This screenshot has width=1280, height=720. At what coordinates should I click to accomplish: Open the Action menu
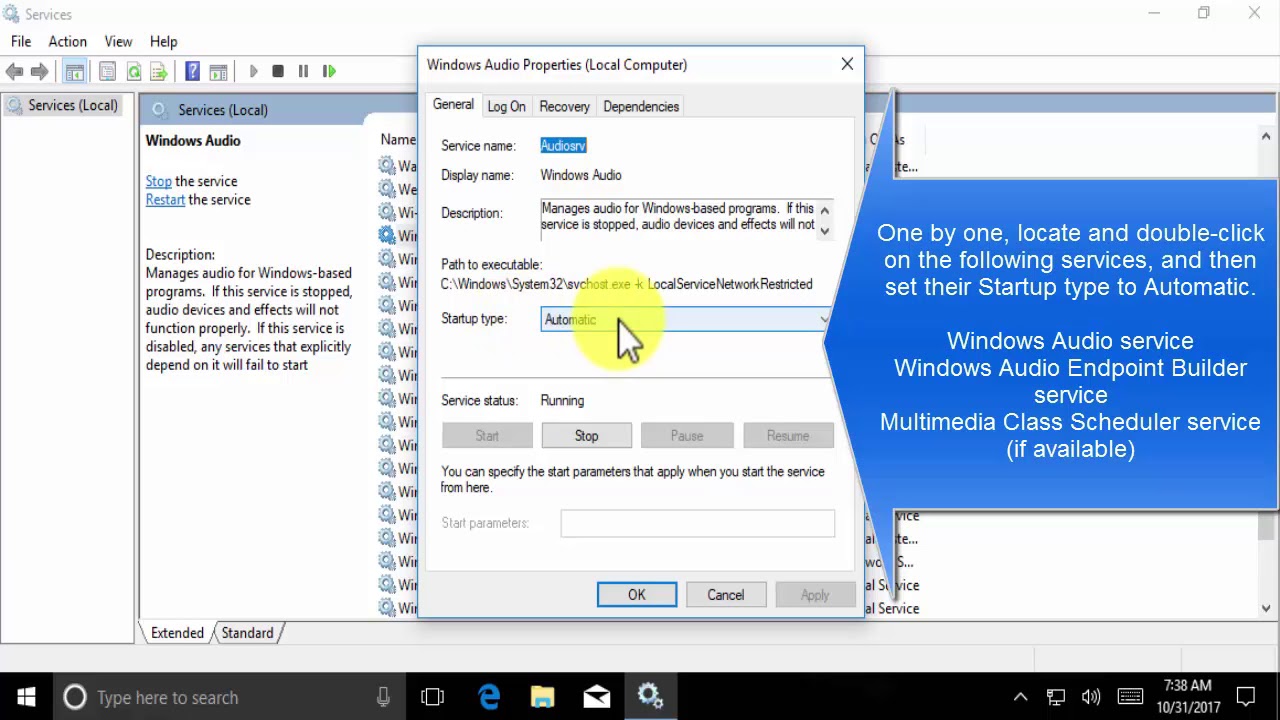tap(67, 41)
